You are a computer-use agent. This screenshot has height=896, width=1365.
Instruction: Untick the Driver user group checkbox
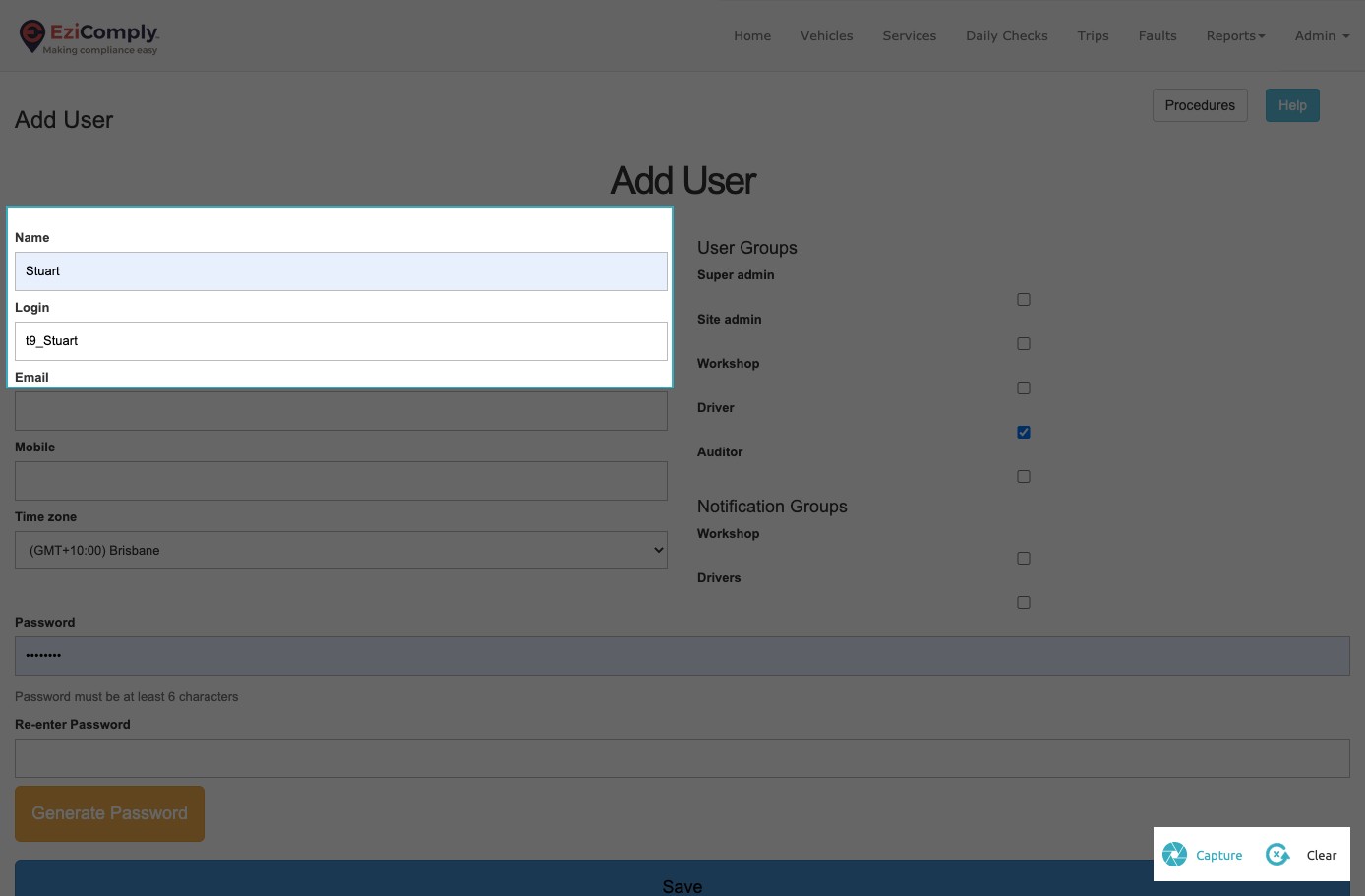pyautogui.click(x=1024, y=432)
